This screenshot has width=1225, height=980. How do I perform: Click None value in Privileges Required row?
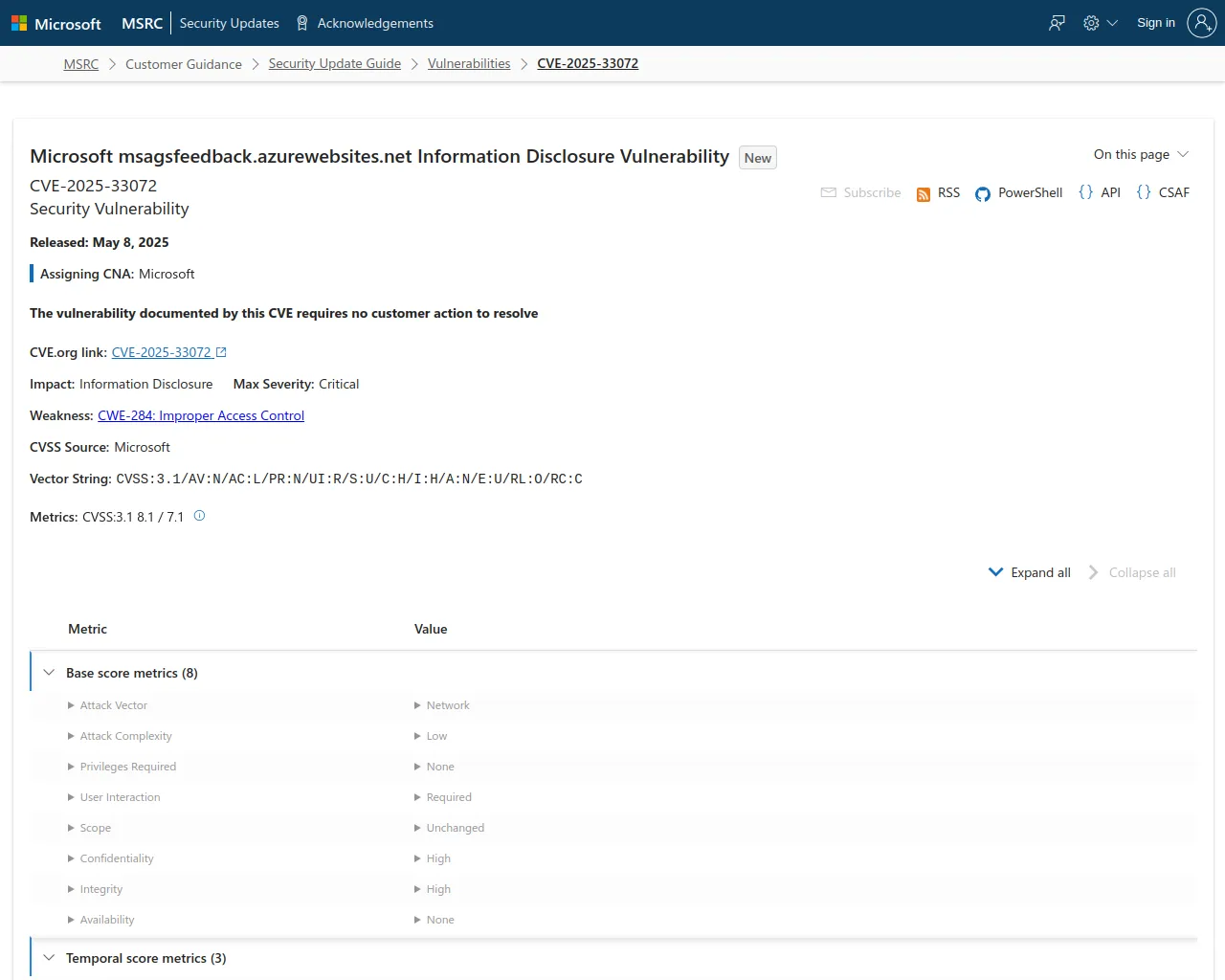point(440,767)
